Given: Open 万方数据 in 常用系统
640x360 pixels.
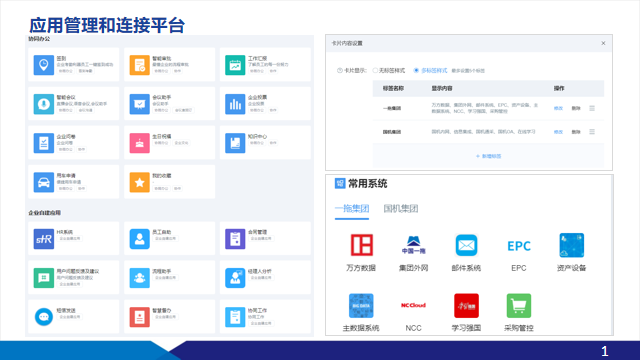Looking at the screenshot, I should [x=362, y=245].
